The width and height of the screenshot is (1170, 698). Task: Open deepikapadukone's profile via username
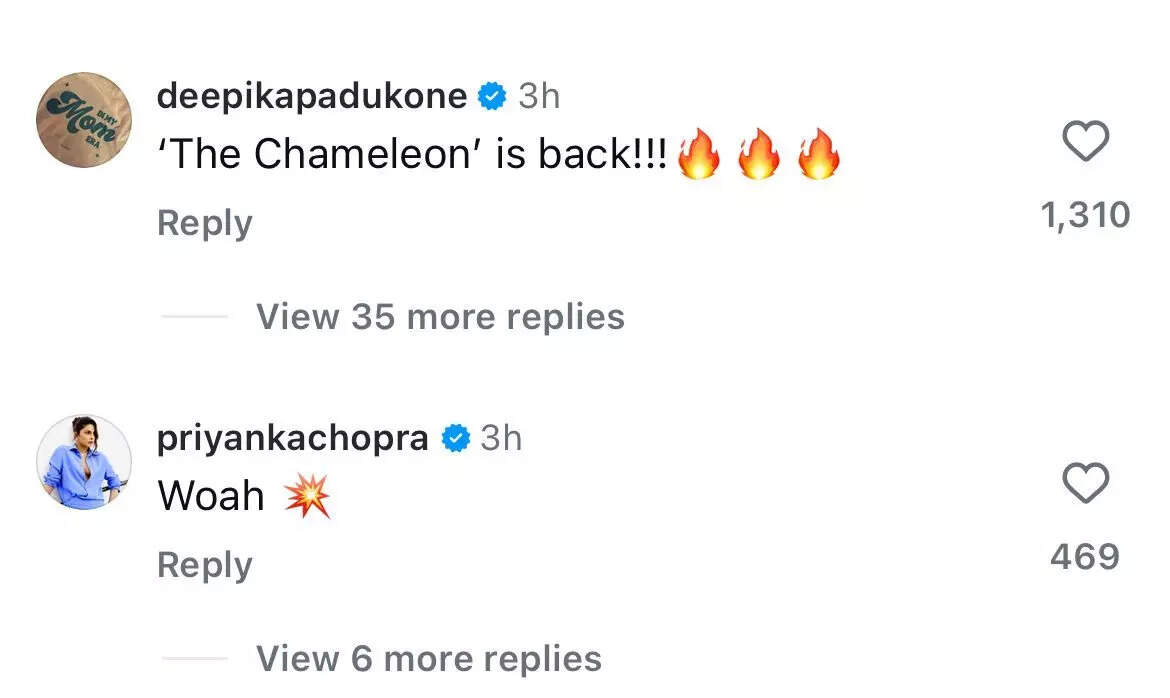tap(310, 95)
